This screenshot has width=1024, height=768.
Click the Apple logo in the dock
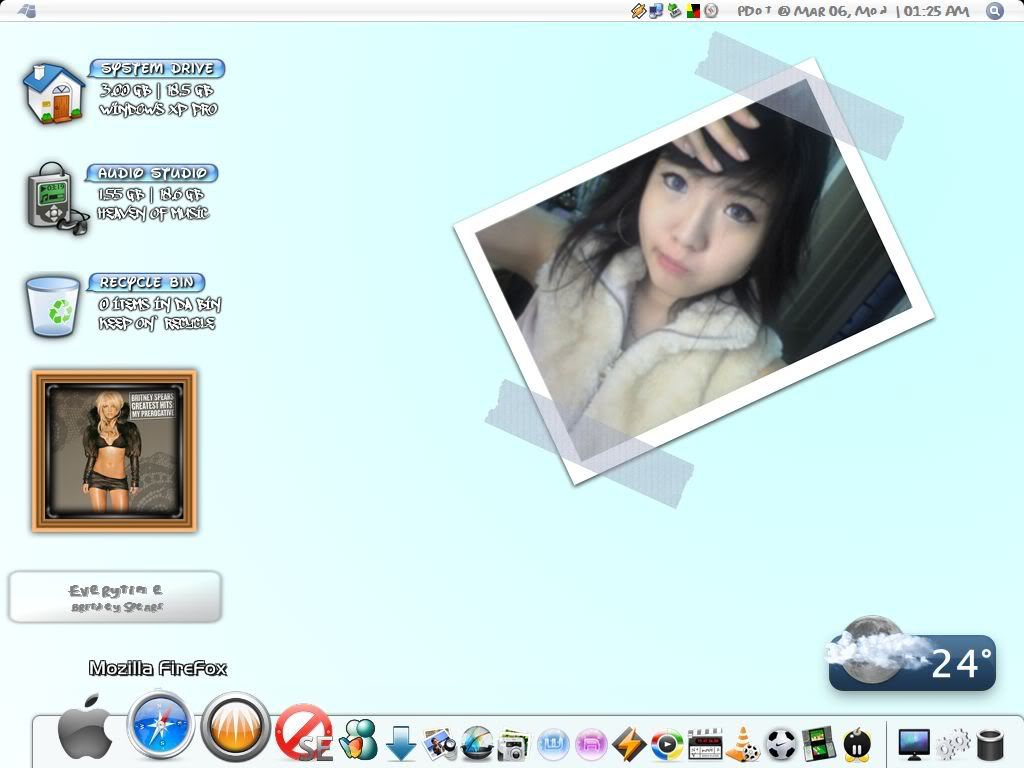click(x=85, y=734)
